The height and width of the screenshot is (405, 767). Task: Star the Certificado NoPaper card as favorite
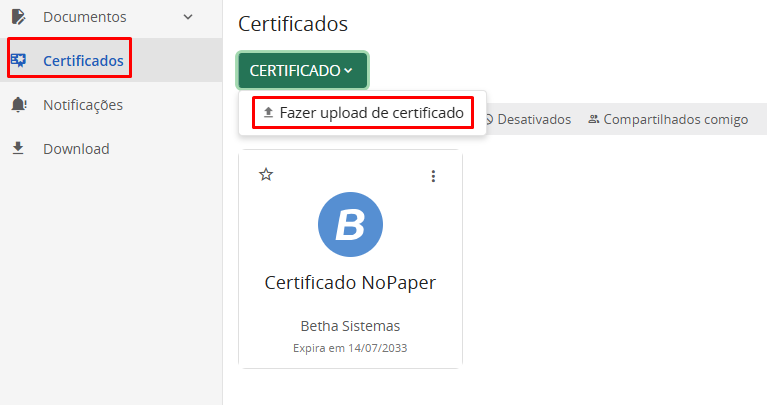click(266, 175)
